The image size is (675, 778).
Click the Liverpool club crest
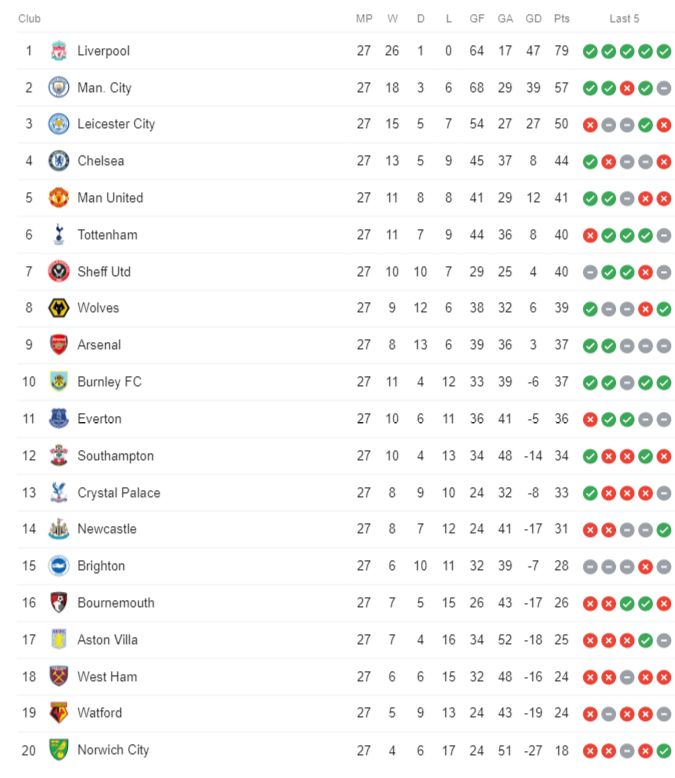coord(59,51)
